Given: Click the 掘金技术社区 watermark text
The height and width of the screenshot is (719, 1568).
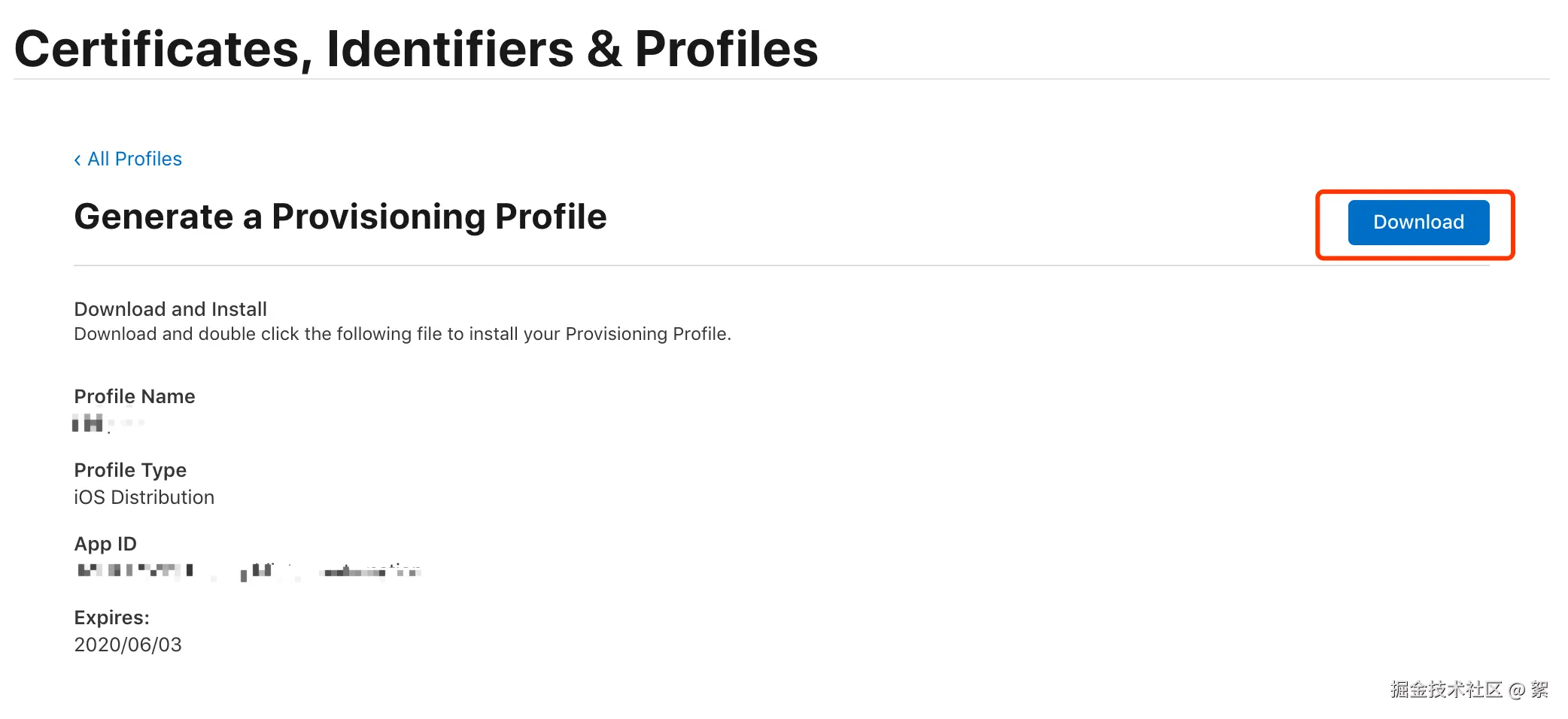Looking at the screenshot, I should click(x=1445, y=689).
